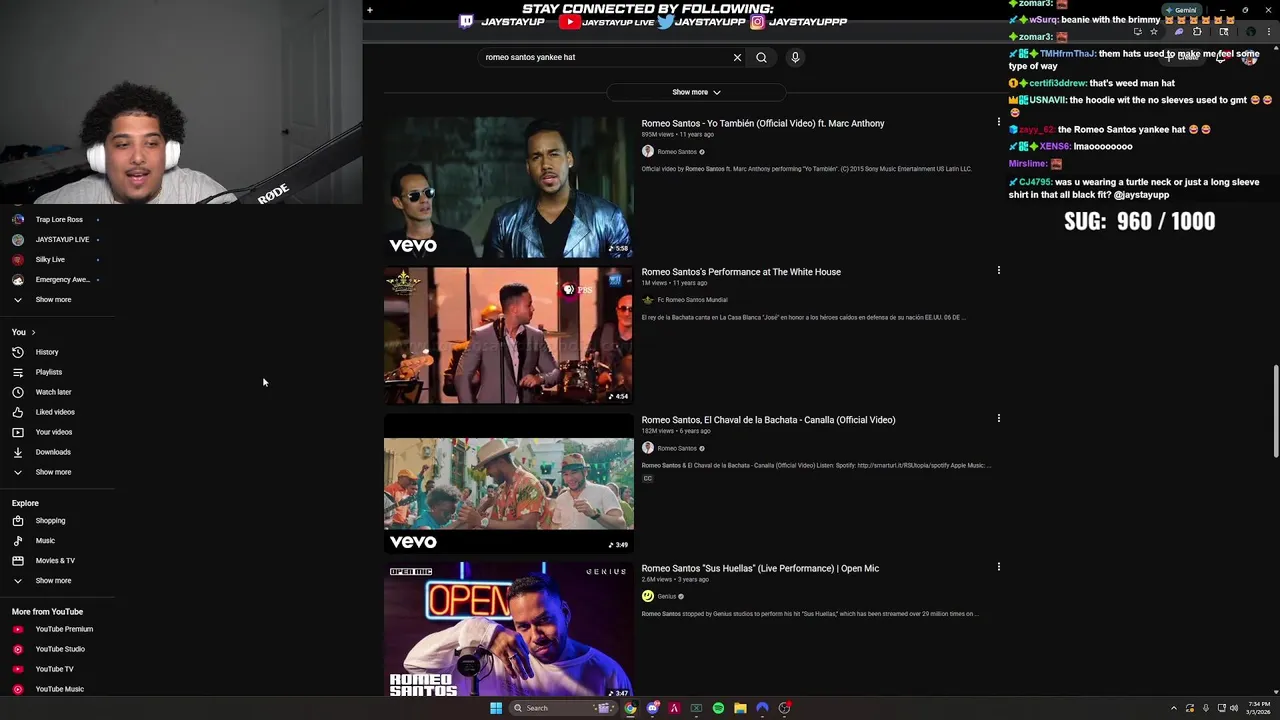Screen dimensions: 1280x720
Task: Open Chrome's three-dot menu
Action: [1269, 31]
